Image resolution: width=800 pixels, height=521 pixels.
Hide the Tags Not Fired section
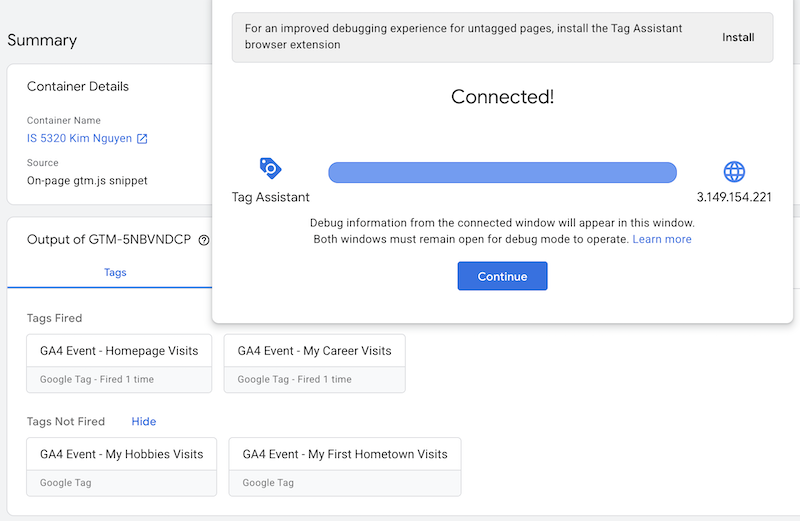pyautogui.click(x=143, y=421)
